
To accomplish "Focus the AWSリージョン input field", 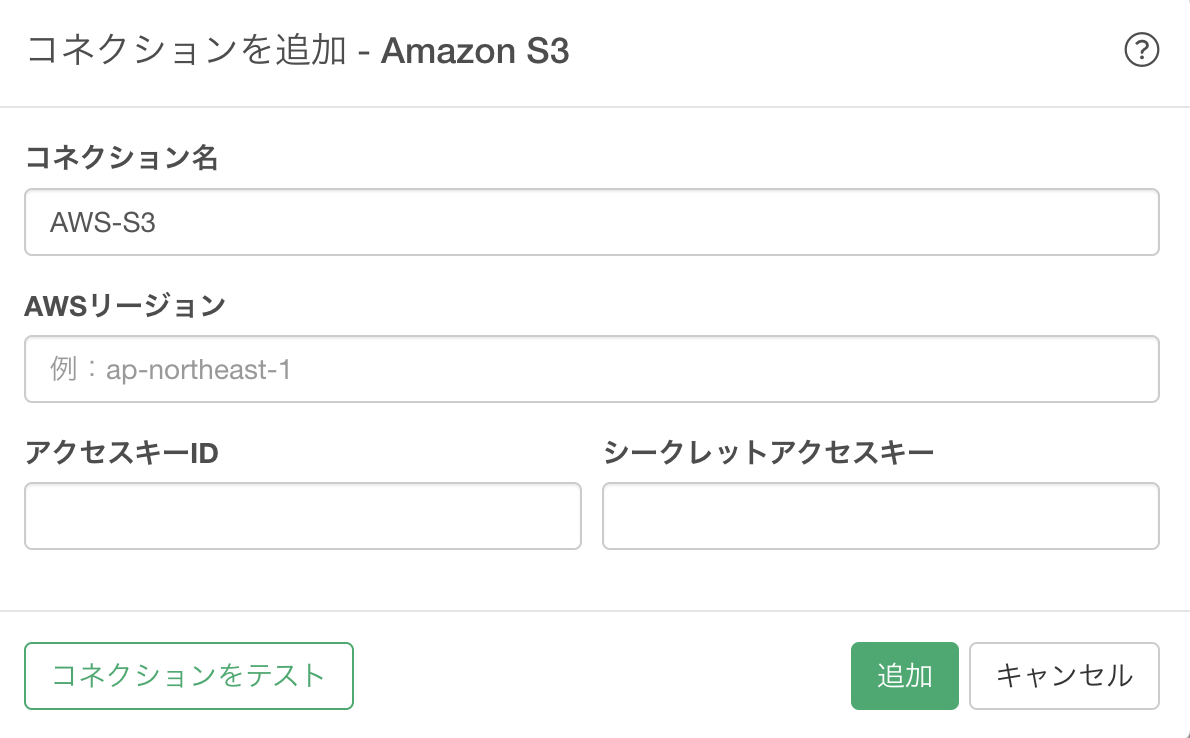I will [x=592, y=369].
